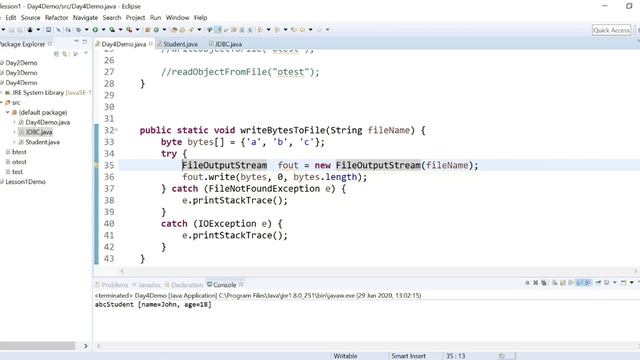
Task: Open the Window menu
Action: (178, 18)
